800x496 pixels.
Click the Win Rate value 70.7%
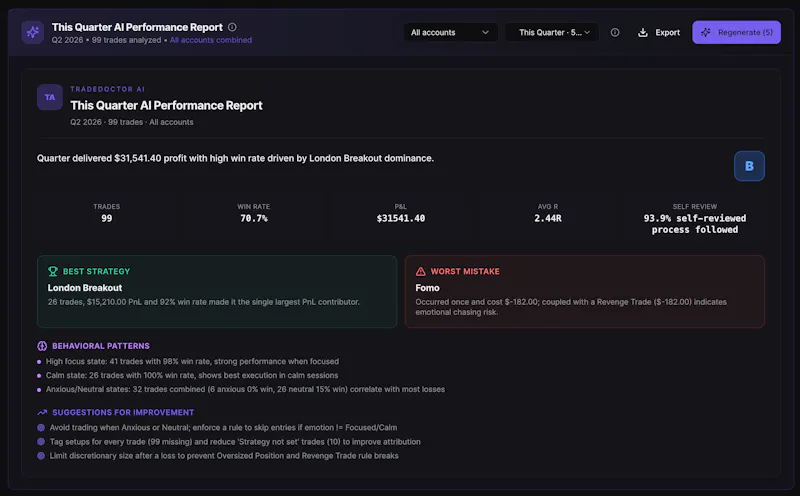tap(254, 218)
